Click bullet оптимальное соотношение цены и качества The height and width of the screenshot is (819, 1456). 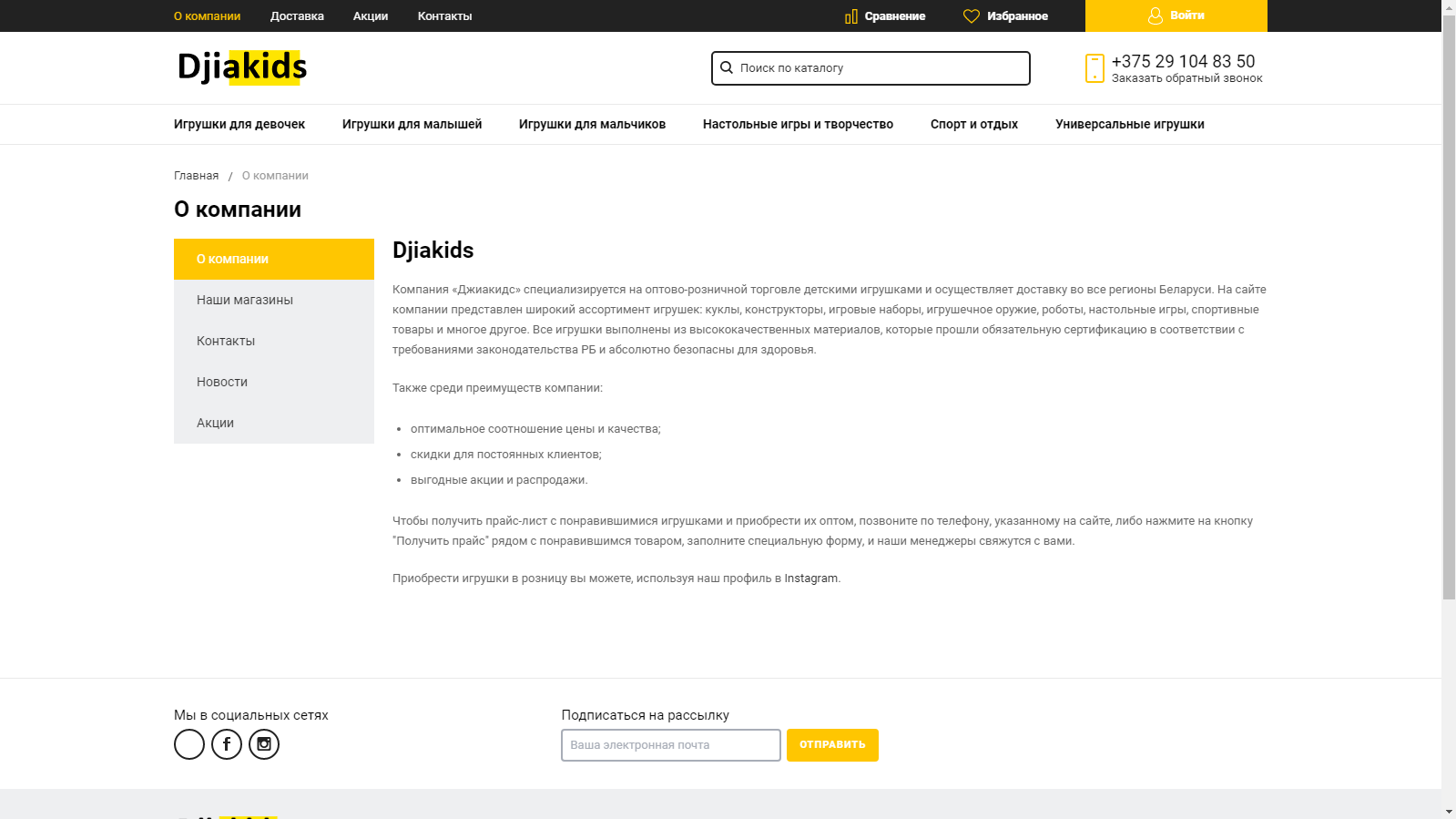[x=535, y=429]
